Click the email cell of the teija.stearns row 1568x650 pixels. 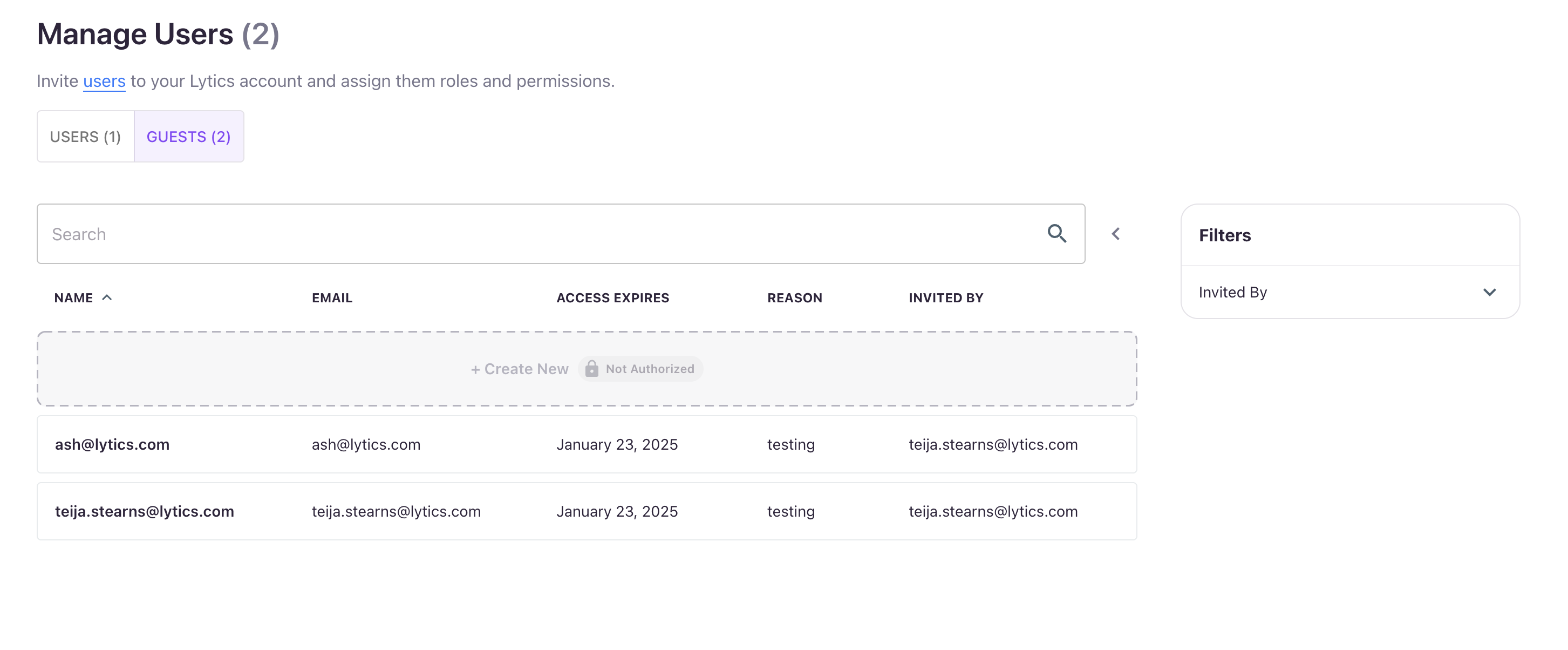(396, 512)
